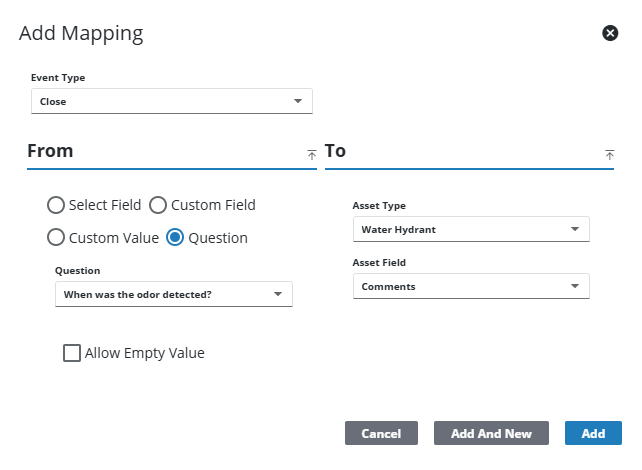Click the From section heading
Screen dimensions: 642x470
coord(51,151)
